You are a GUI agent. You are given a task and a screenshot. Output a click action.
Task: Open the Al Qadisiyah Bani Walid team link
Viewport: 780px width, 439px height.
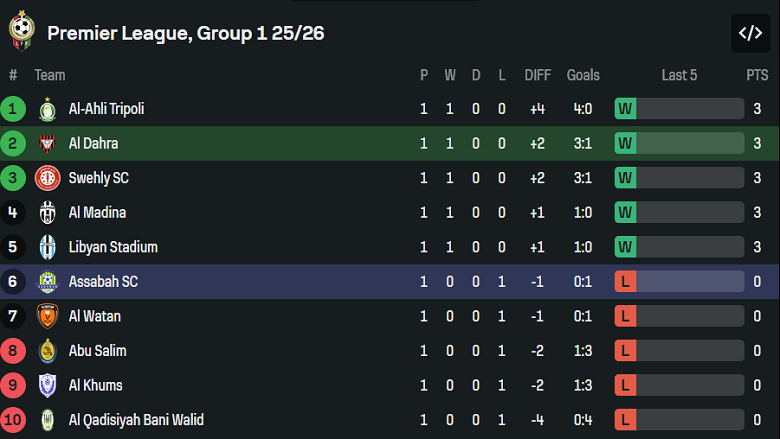[136, 420]
